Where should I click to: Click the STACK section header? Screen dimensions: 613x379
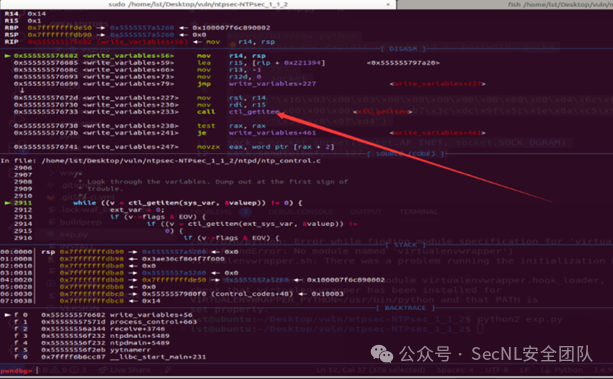tap(405, 245)
